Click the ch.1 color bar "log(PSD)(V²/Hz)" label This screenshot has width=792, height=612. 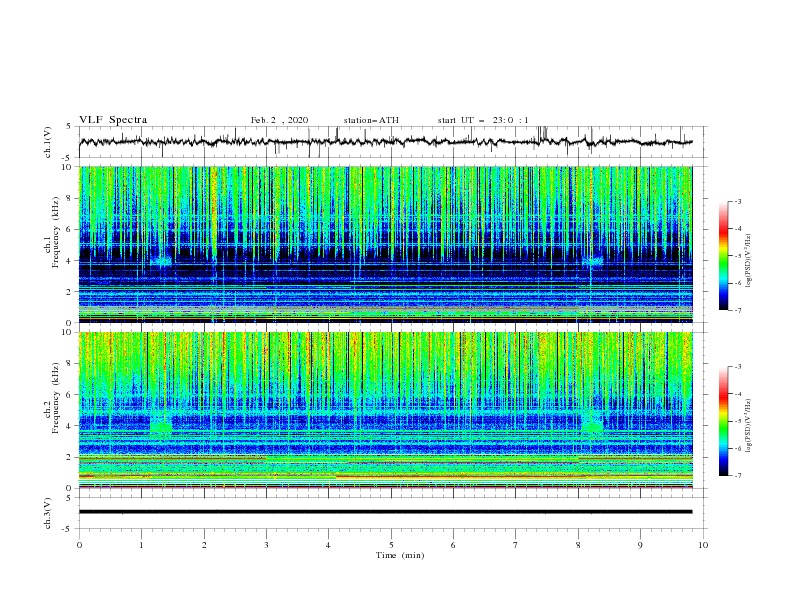pos(749,261)
